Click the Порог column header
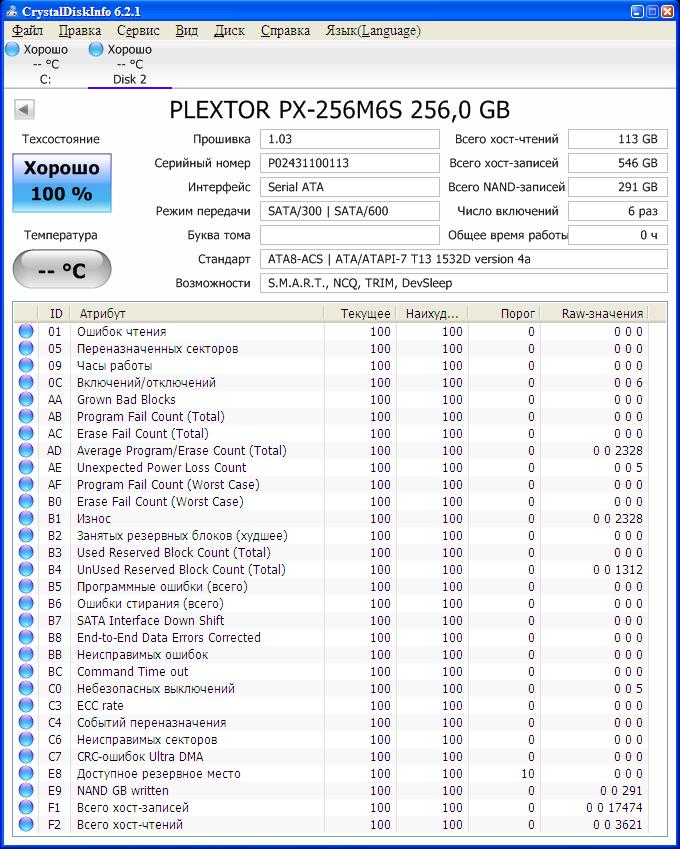Viewport: 680px width, 849px height. pyautogui.click(x=504, y=314)
